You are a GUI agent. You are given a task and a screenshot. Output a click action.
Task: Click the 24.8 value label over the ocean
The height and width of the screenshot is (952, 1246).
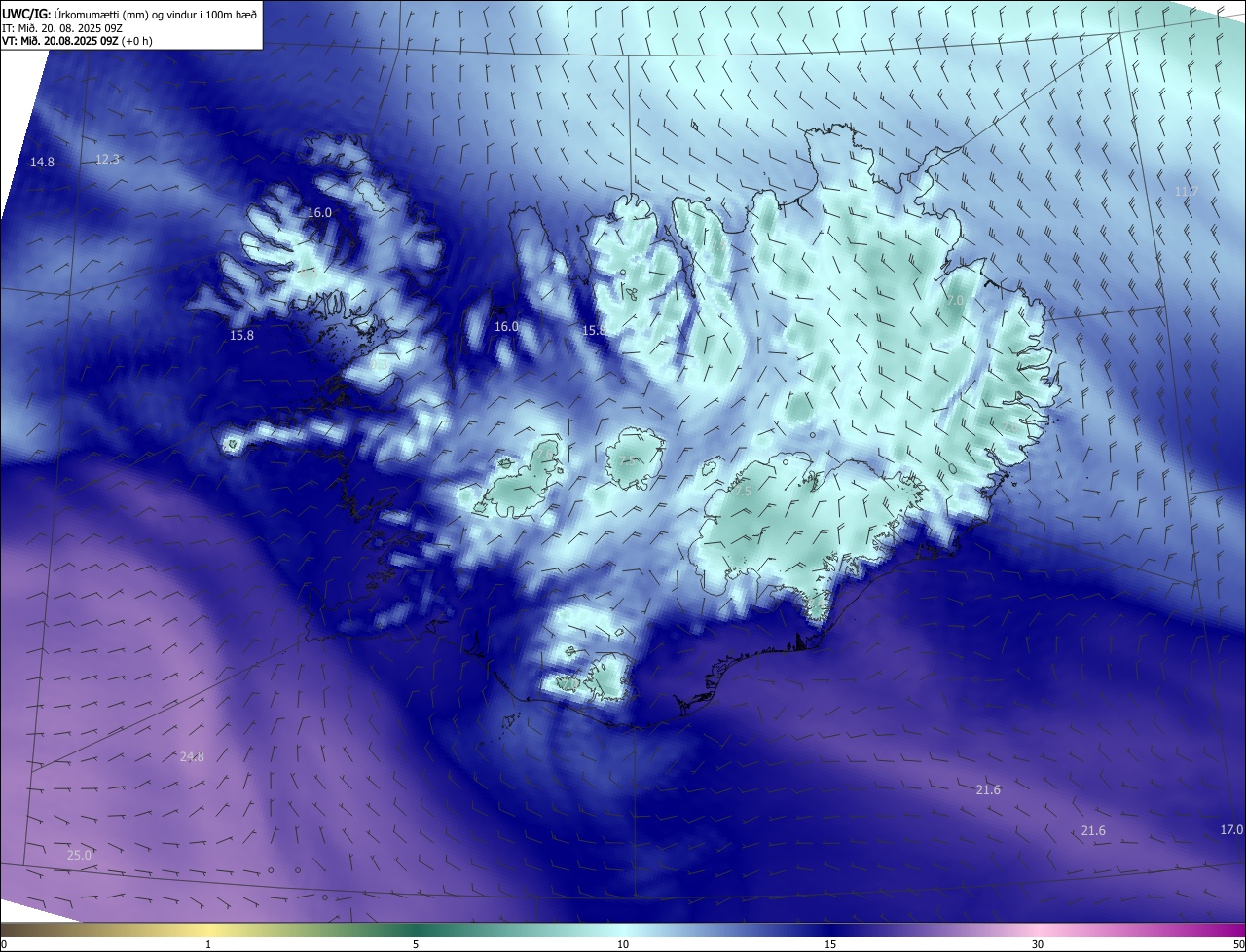coord(192,756)
